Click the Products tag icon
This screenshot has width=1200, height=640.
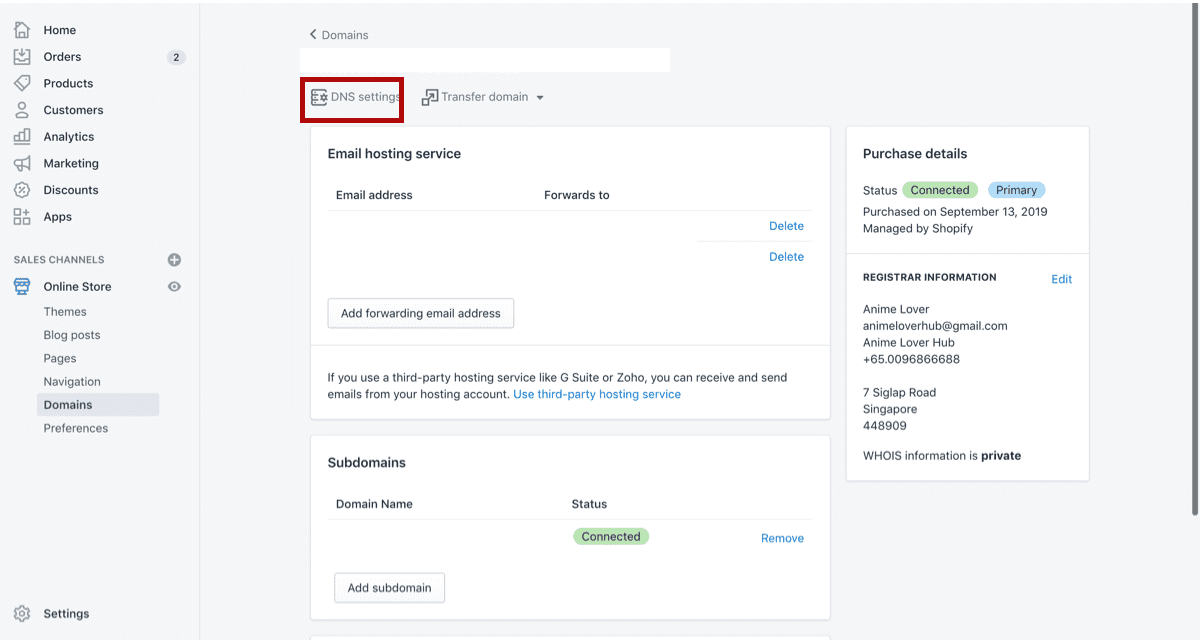tap(22, 83)
